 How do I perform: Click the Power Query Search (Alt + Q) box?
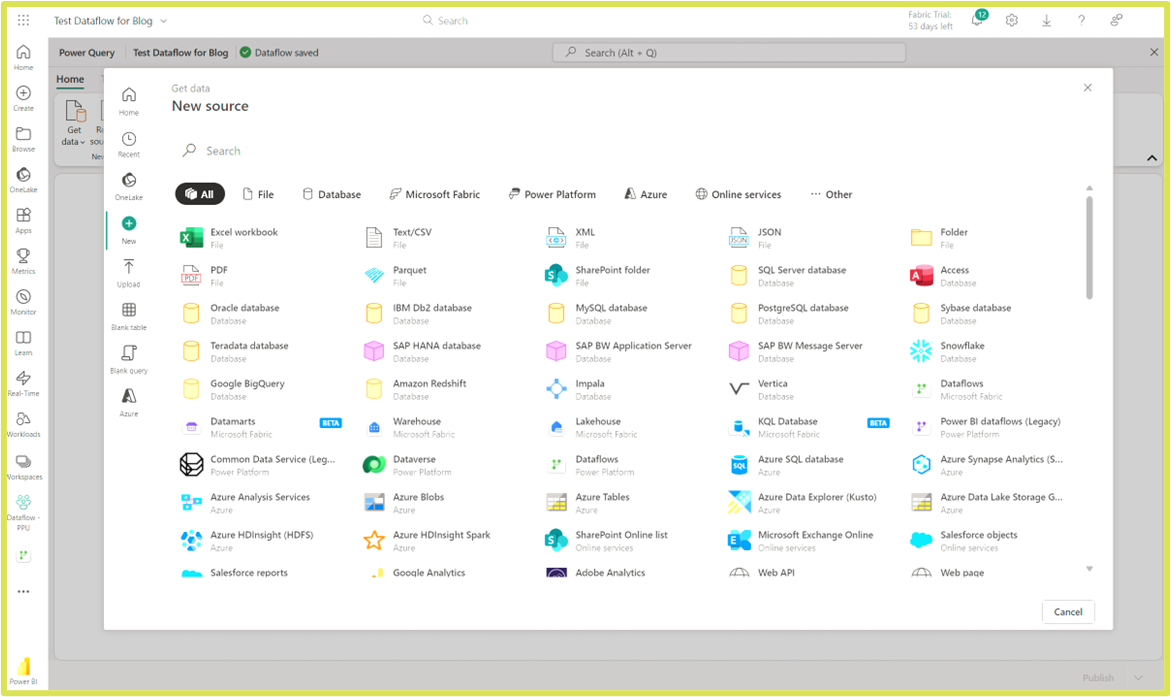coord(729,52)
